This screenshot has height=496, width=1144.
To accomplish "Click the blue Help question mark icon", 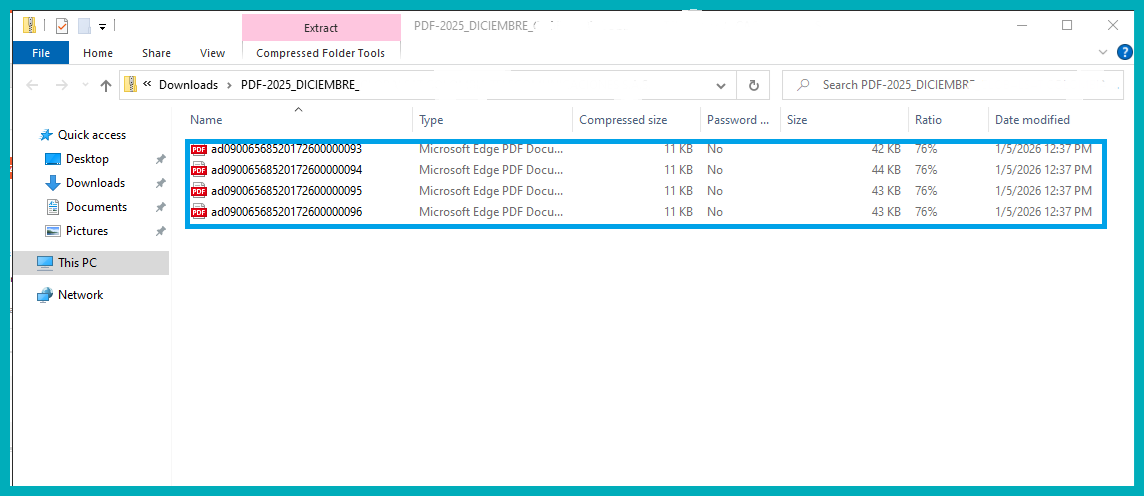I will (x=1122, y=53).
